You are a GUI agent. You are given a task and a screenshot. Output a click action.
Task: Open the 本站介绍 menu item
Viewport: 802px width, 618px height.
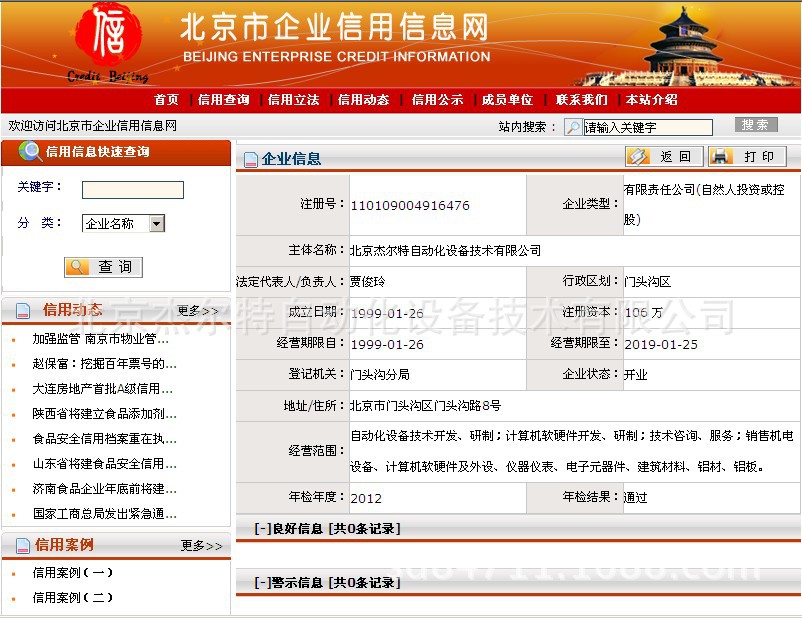coord(652,100)
